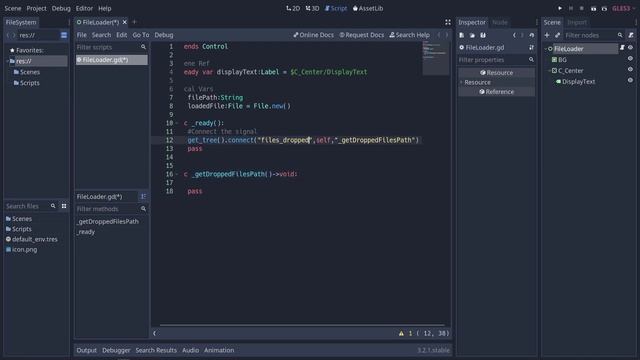The width and height of the screenshot is (640, 360).
Task: Open the Editor menu
Action: point(84,8)
